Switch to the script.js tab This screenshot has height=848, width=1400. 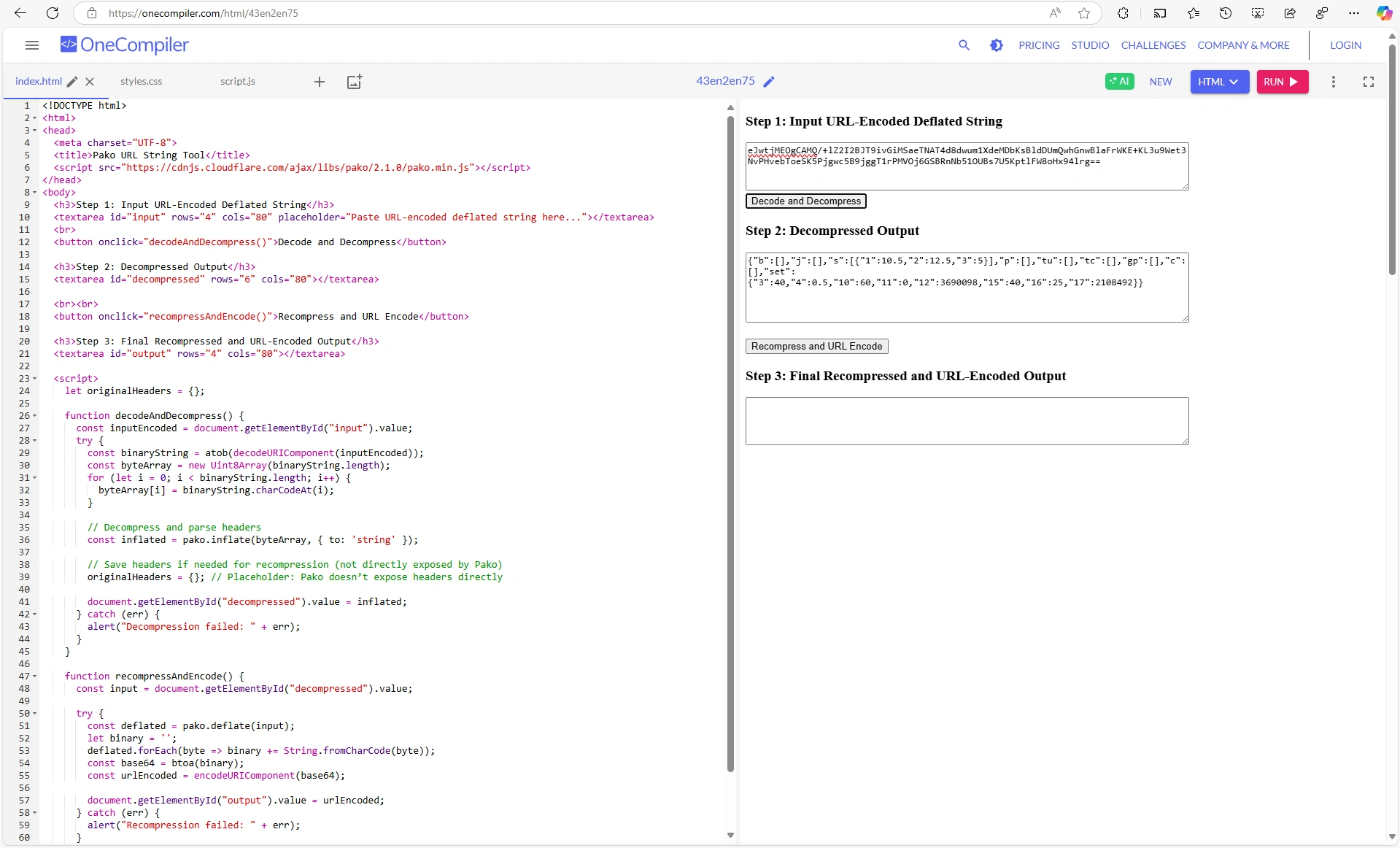pyautogui.click(x=238, y=82)
